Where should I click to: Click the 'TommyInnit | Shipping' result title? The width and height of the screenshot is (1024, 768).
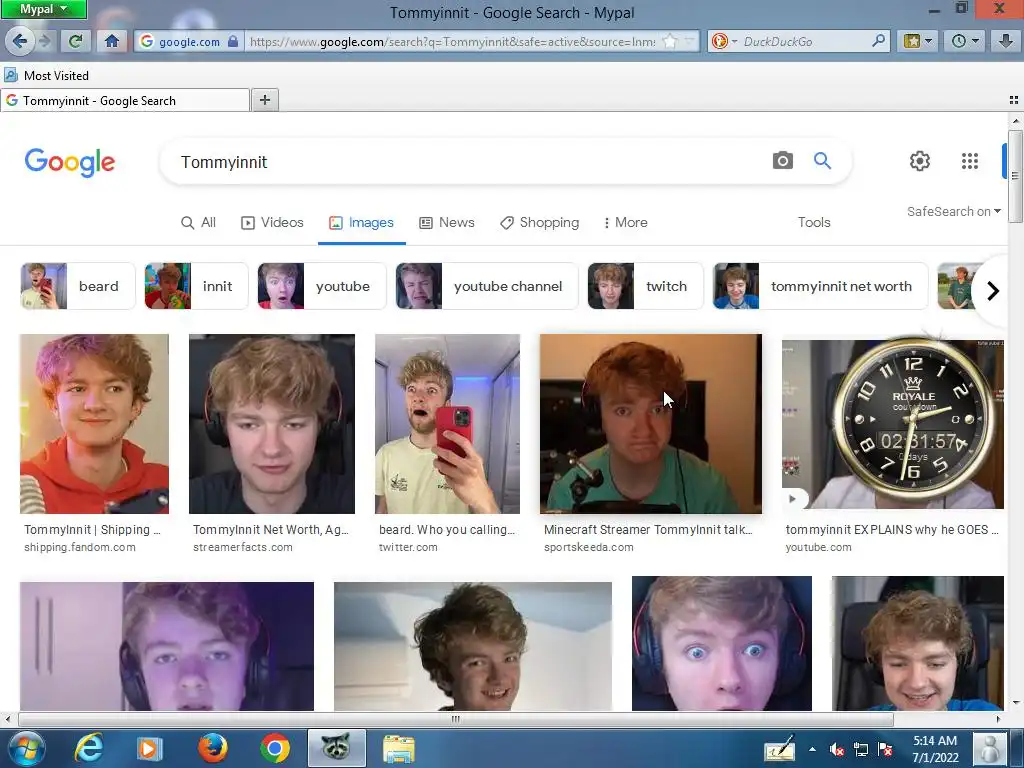click(x=92, y=530)
